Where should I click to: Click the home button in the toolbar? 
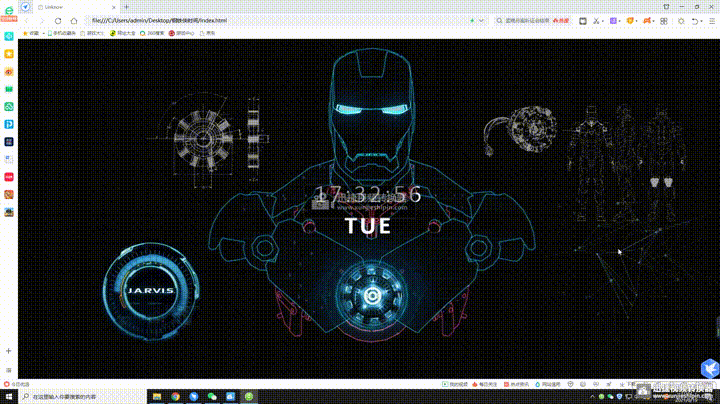pyautogui.click(x=73, y=20)
